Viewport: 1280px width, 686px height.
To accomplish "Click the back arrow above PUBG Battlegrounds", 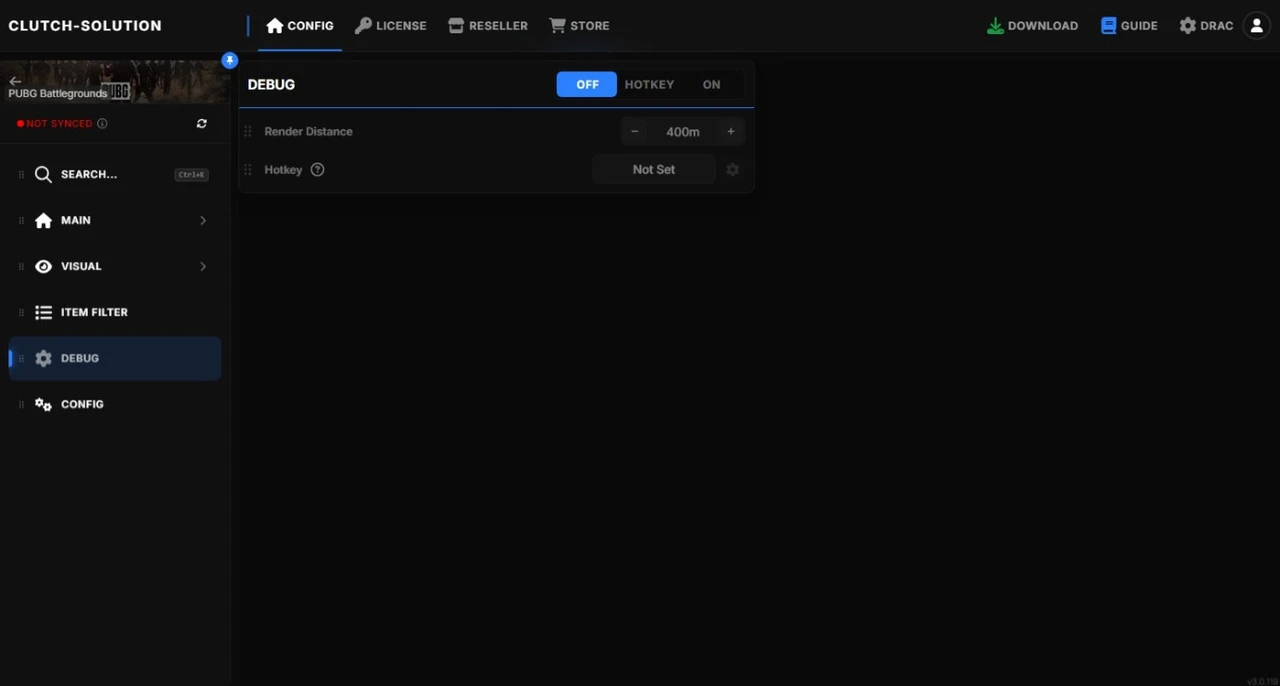I will point(15,81).
